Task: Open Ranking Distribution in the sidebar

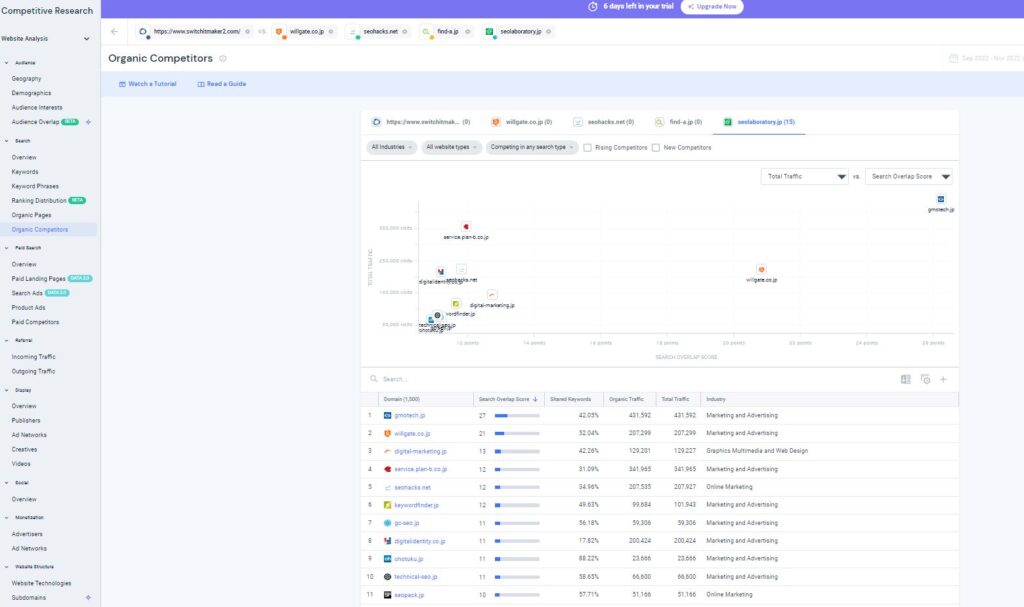Action: tap(39, 201)
